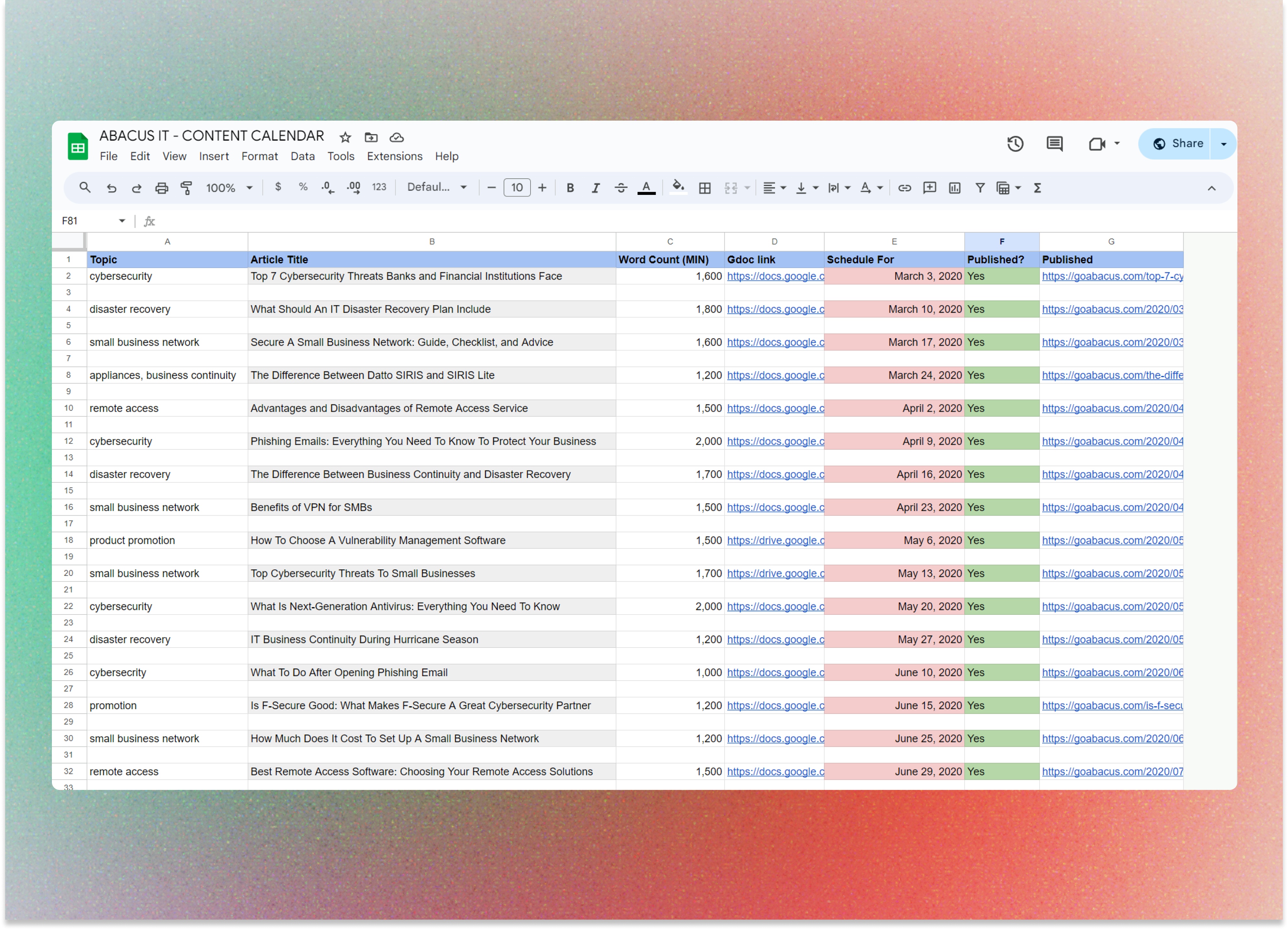Open the Extensions menu
Image resolution: width=1288 pixels, height=930 pixels.
coord(394,156)
